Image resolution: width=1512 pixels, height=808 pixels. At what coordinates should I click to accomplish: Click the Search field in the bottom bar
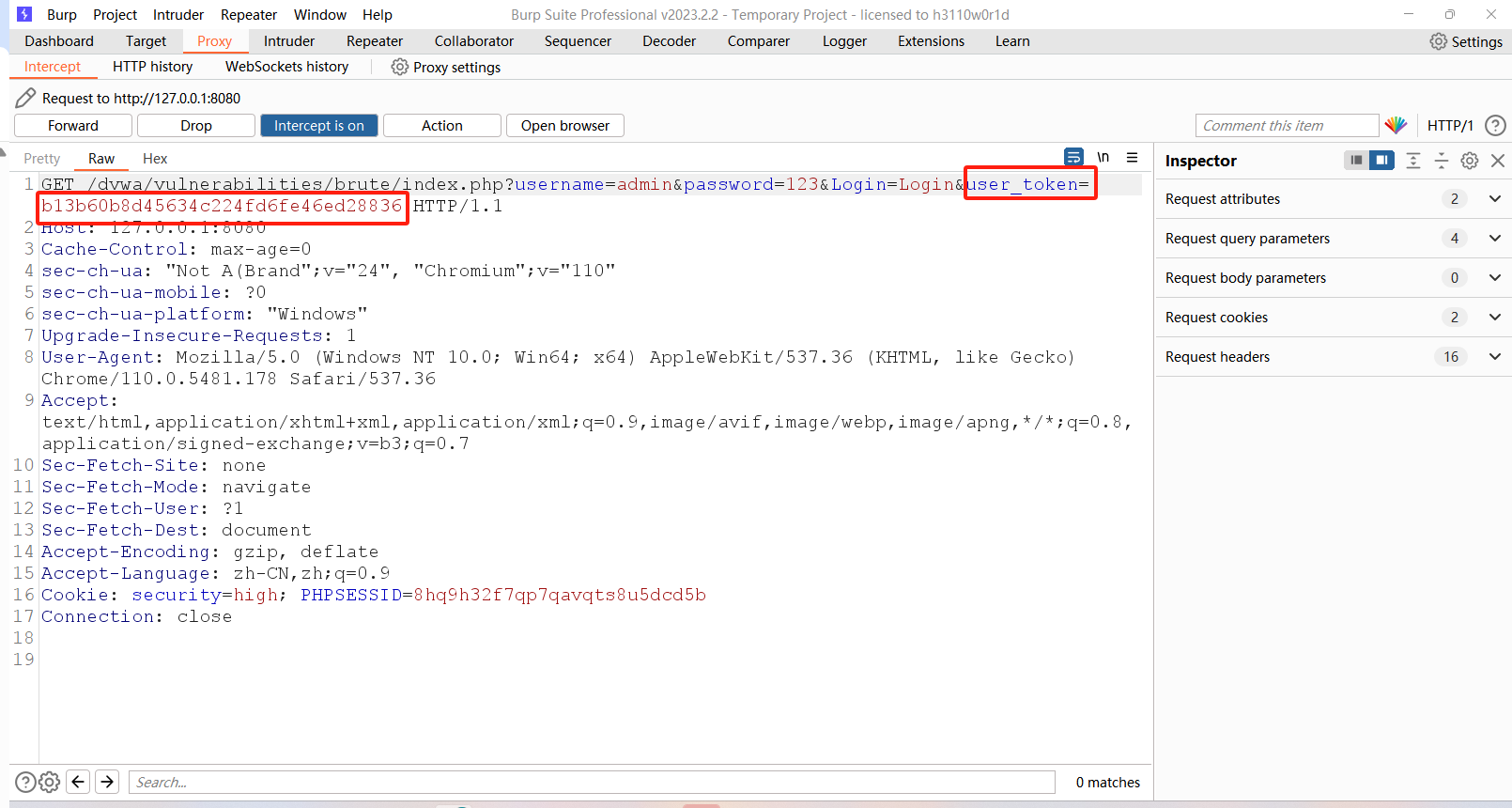(592, 782)
